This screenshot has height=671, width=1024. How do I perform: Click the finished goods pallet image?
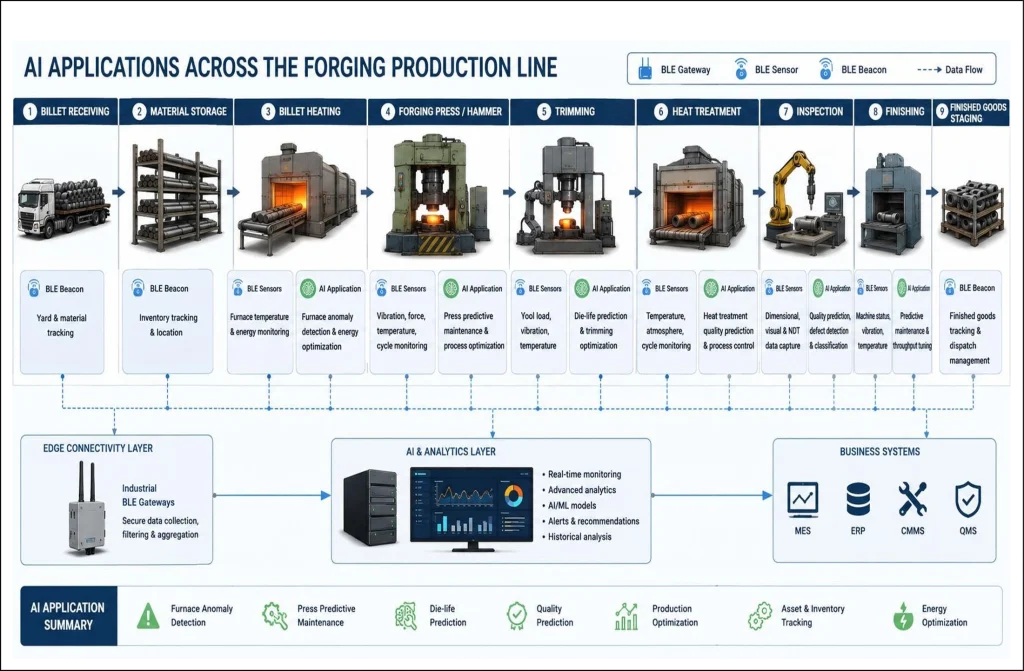tap(971, 216)
